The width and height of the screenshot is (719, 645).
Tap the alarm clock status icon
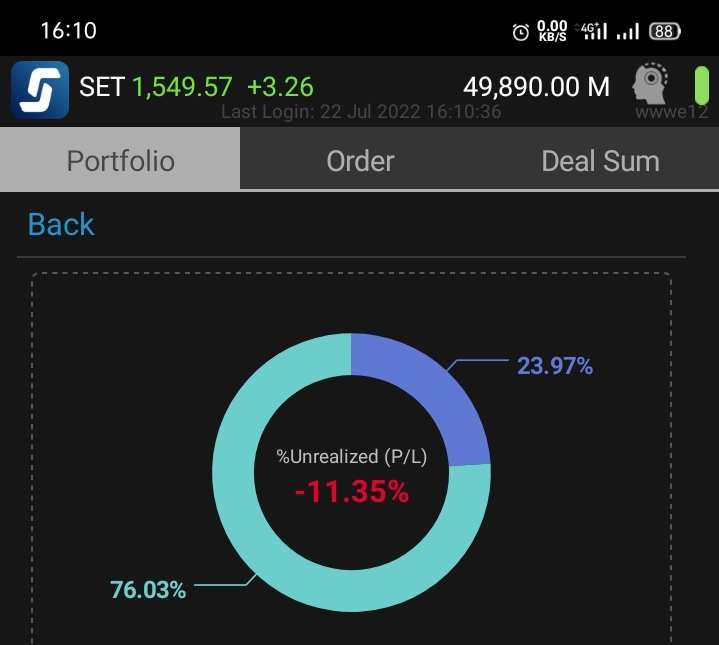click(x=520, y=32)
